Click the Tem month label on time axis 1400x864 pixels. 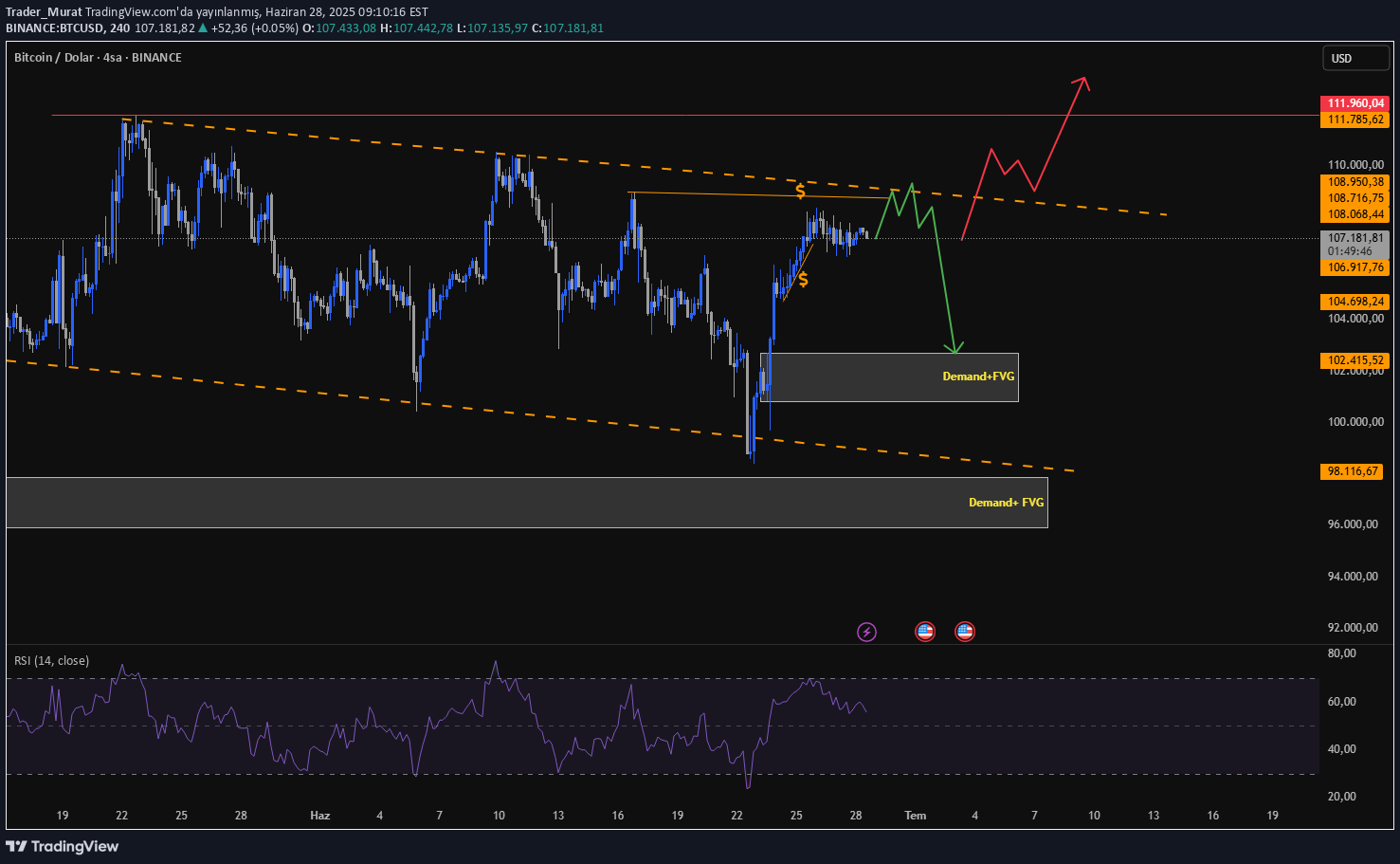tap(916, 816)
